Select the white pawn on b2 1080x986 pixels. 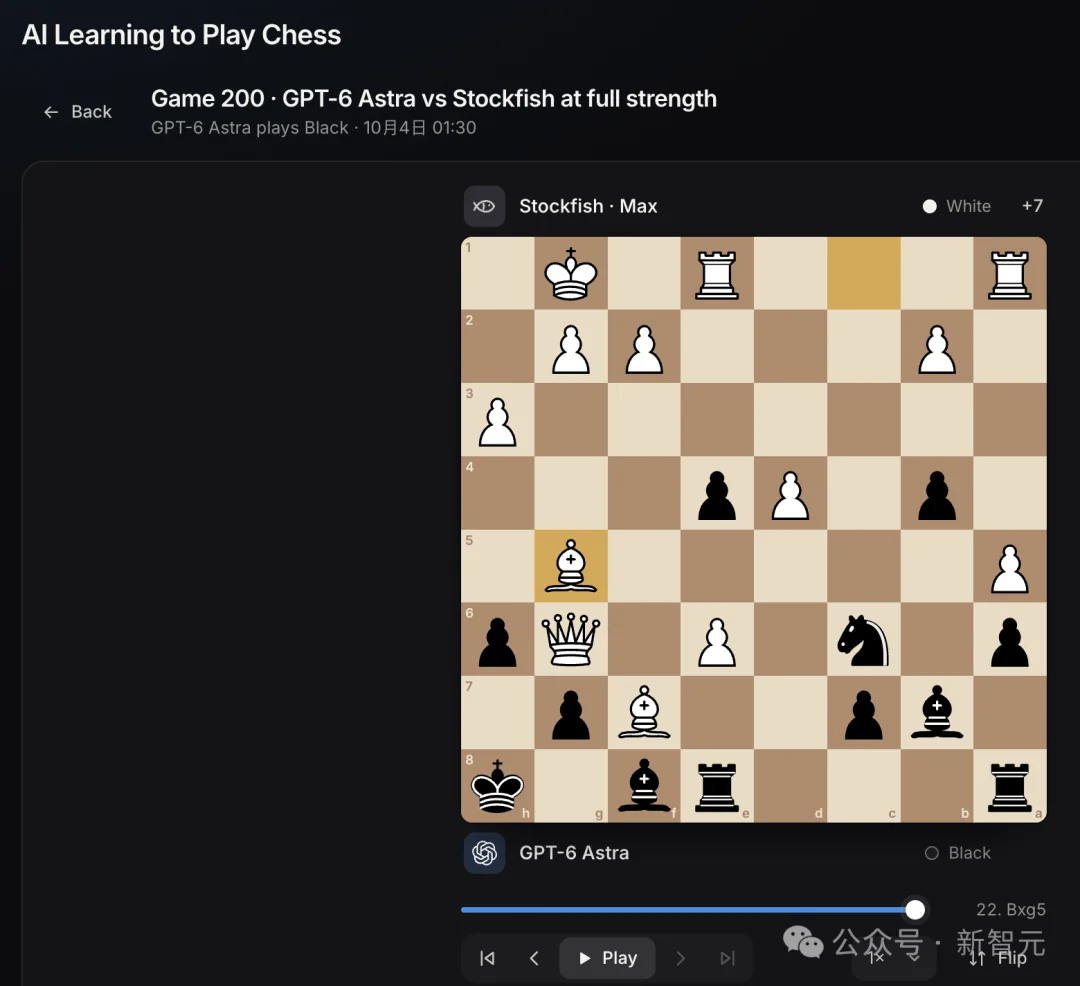[937, 349]
